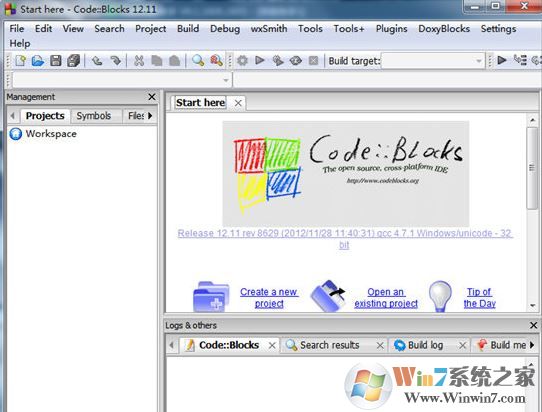542x412 pixels.
Task: Select the Build messages tab
Action: pos(501,345)
